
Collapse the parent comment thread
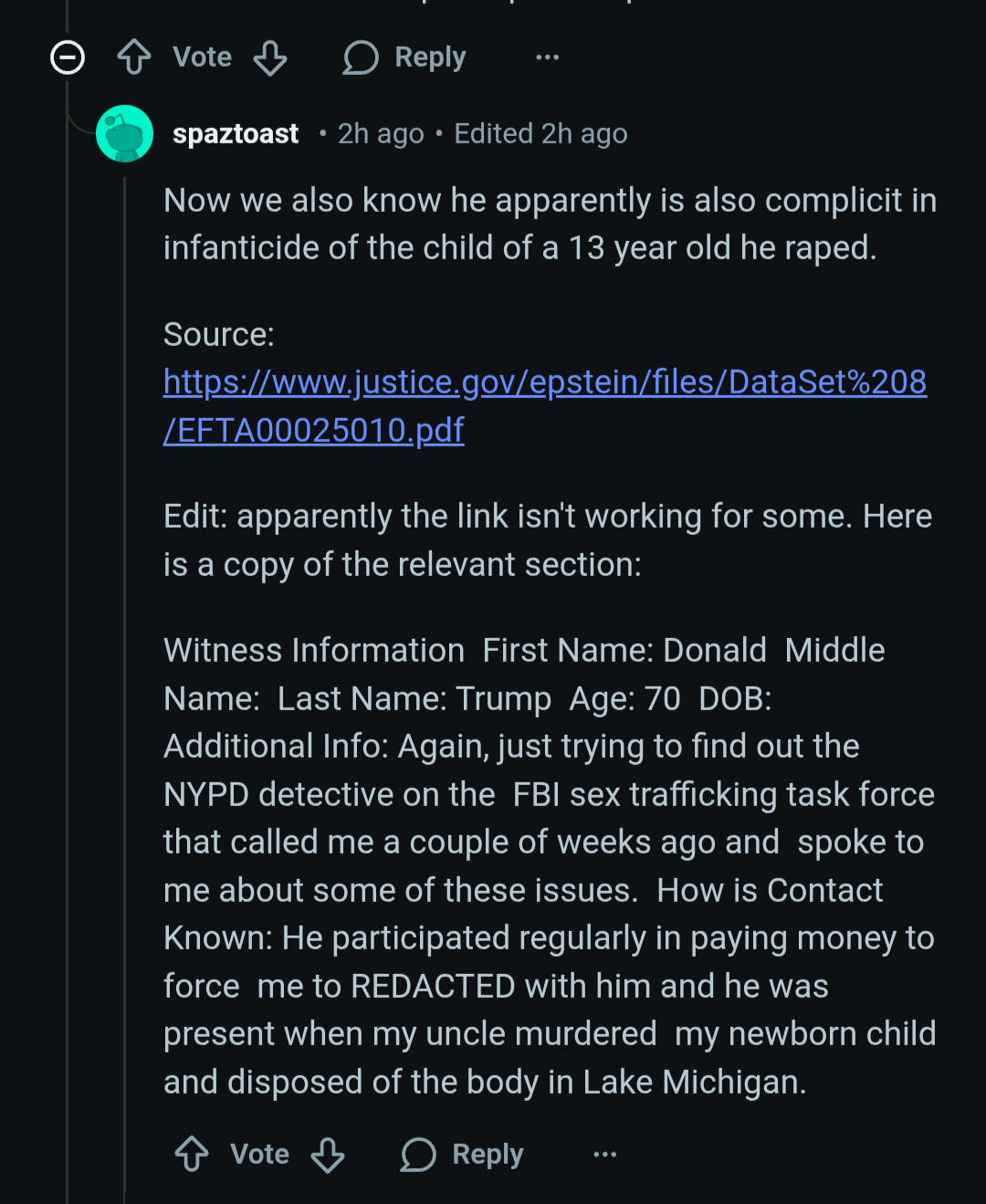[67, 58]
